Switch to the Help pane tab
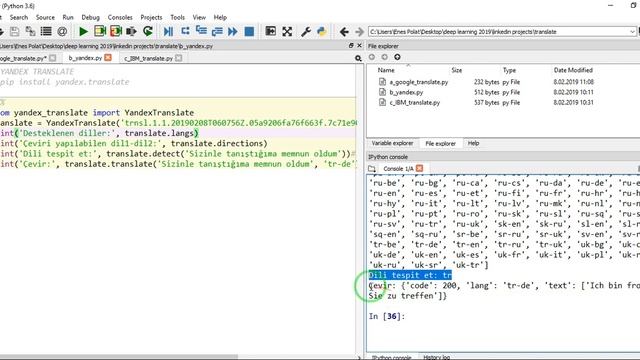Viewport: 640px width, 360px height. pyautogui.click(x=473, y=143)
